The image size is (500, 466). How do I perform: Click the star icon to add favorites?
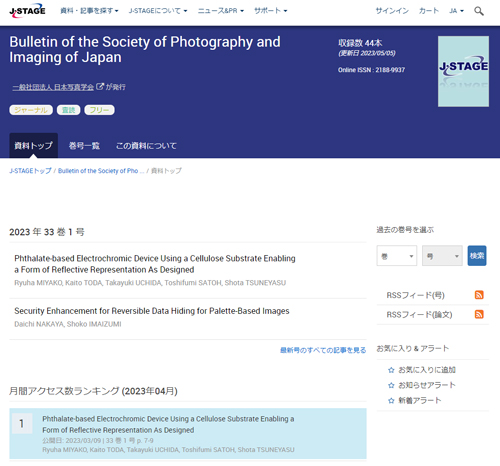pyautogui.click(x=391, y=370)
